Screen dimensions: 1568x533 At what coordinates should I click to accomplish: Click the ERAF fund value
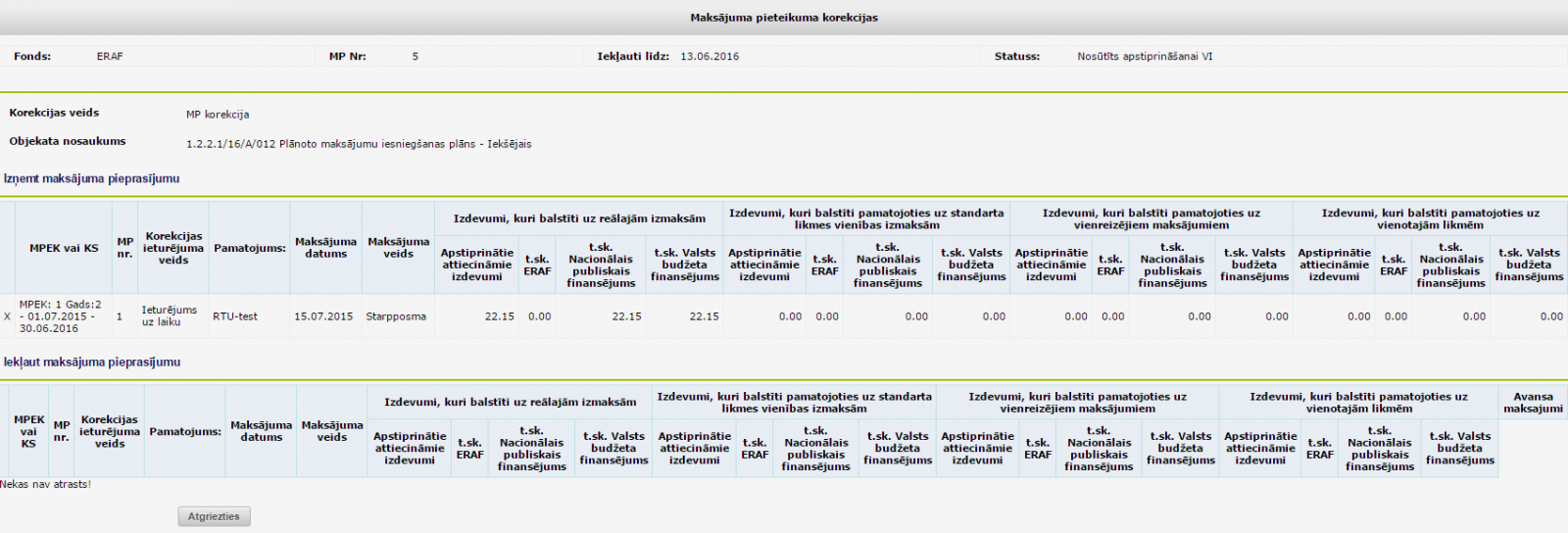tap(110, 57)
